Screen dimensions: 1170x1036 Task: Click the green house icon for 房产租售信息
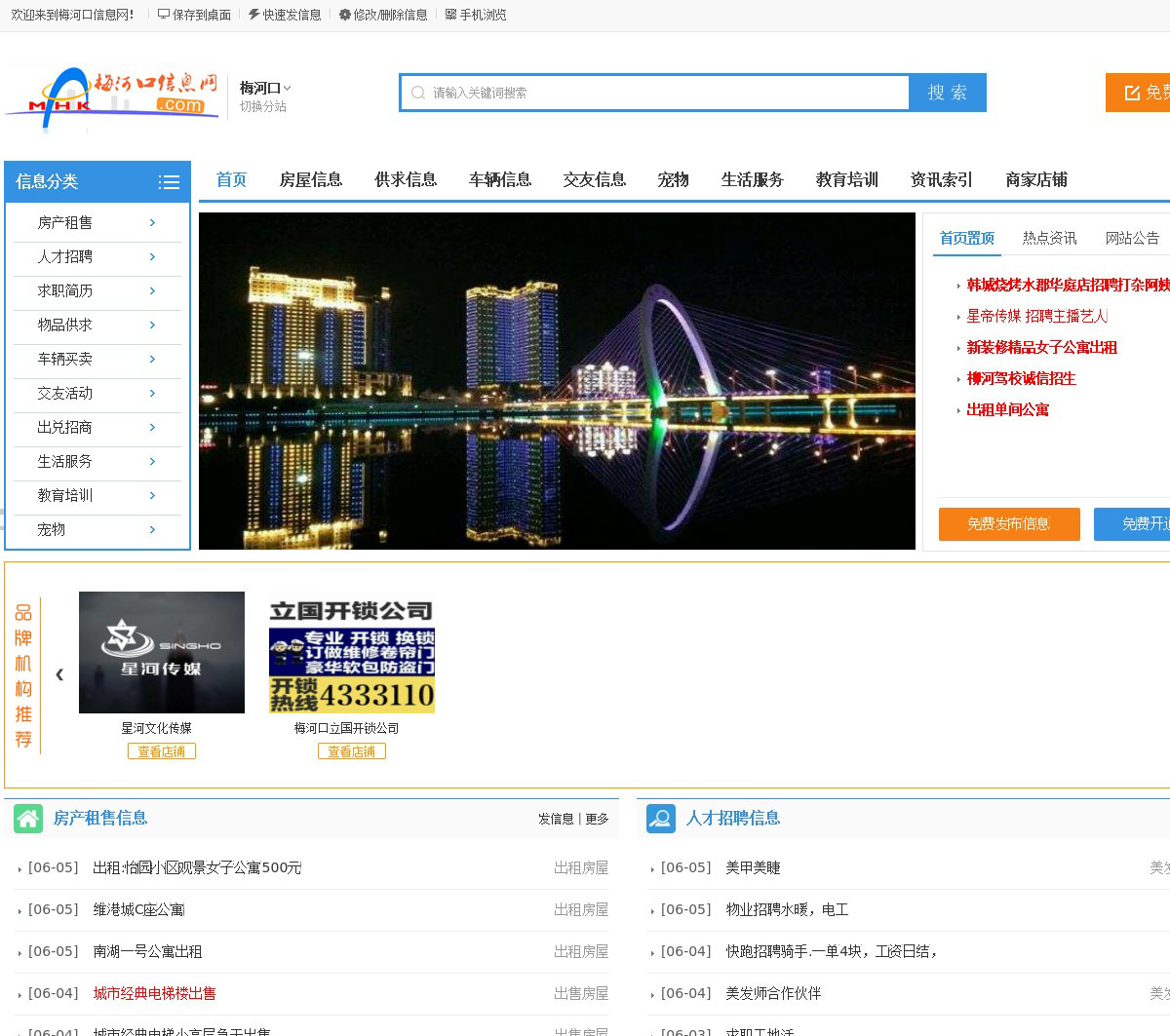[28, 819]
